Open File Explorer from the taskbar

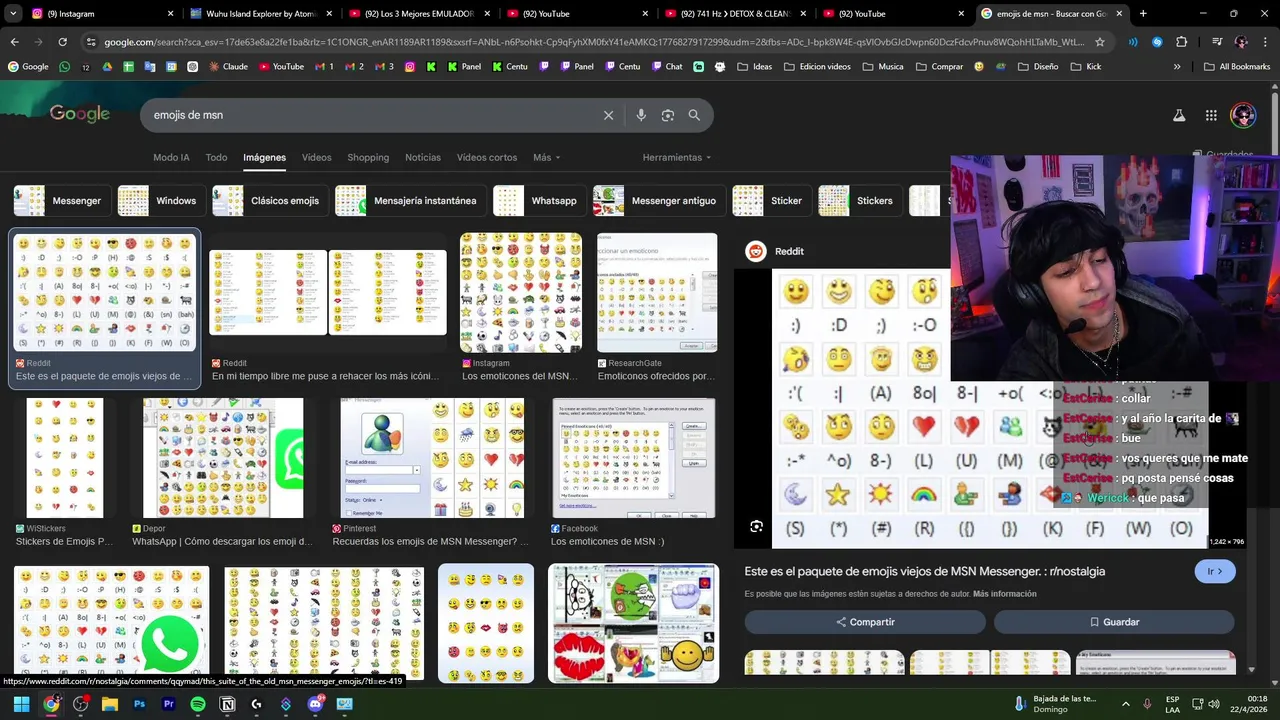click(110, 704)
